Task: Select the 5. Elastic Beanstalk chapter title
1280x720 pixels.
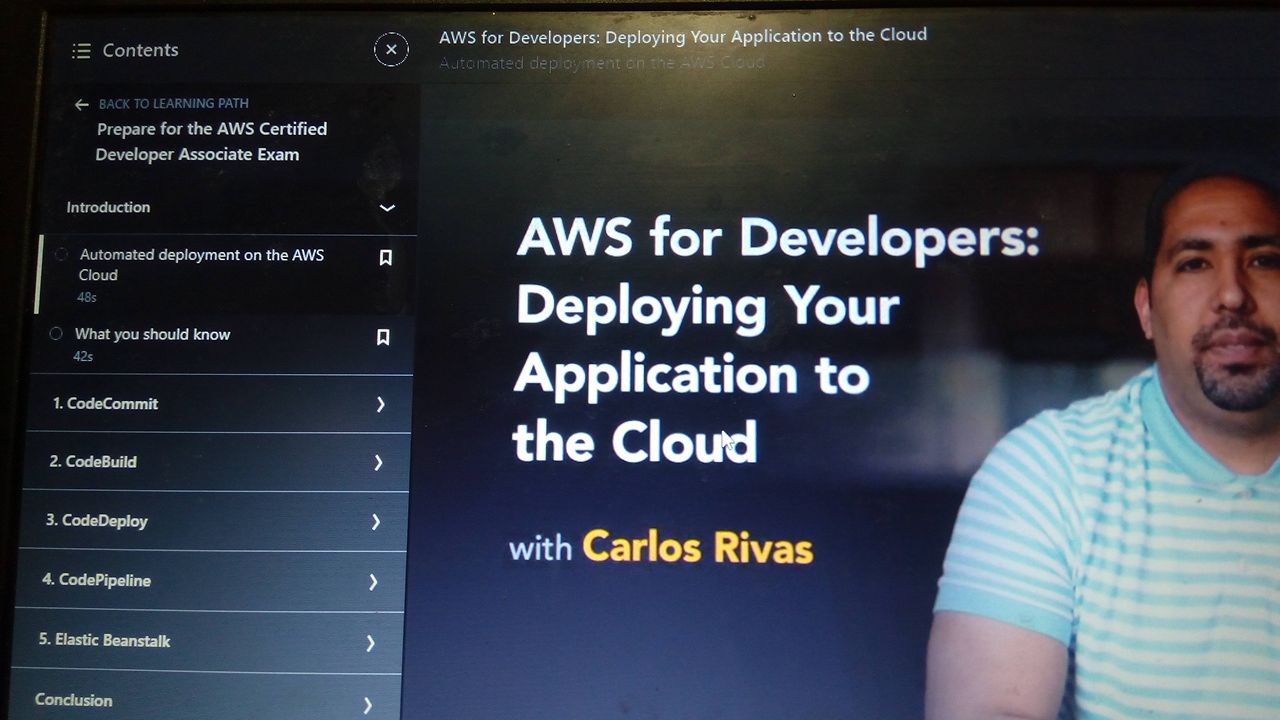Action: point(104,640)
